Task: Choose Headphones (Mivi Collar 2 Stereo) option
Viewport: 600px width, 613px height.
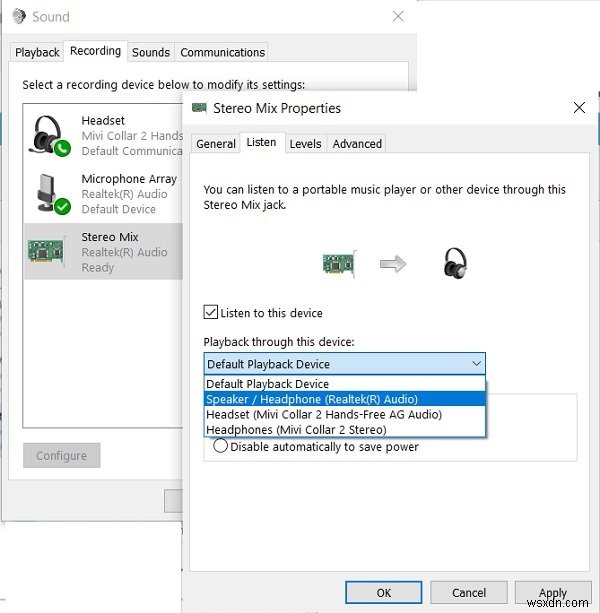Action: (x=345, y=430)
